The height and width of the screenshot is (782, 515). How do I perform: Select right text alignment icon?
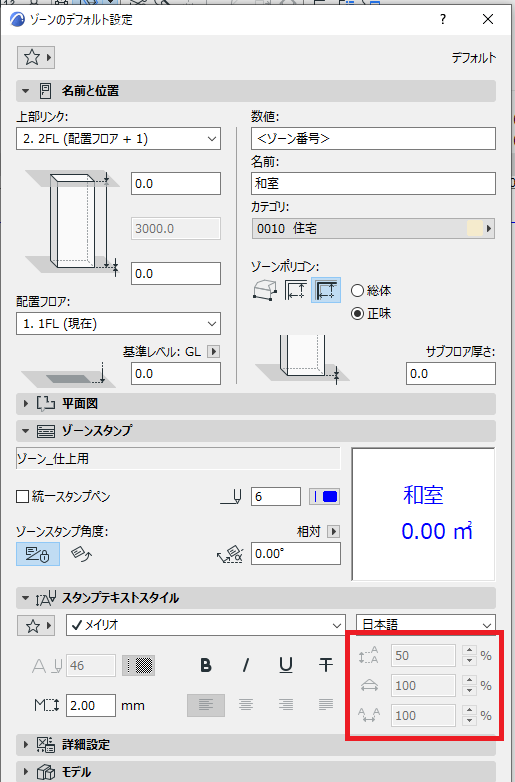point(286,705)
